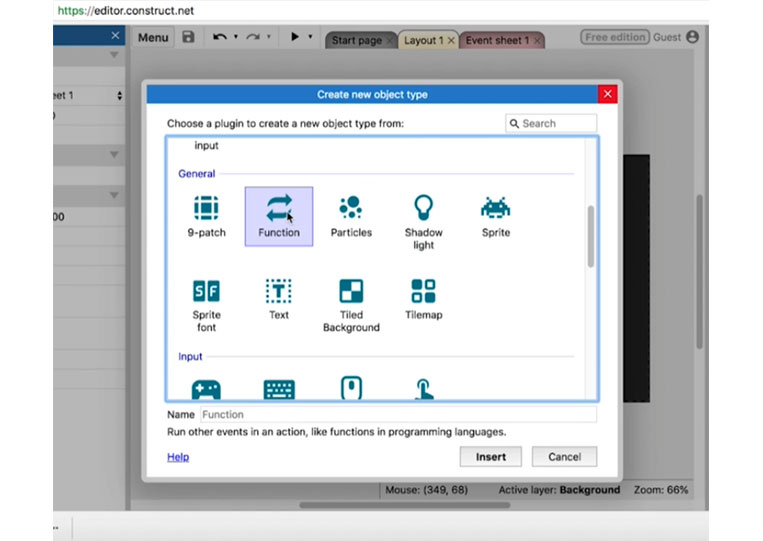Screen dimensions: 763x541
Task: Switch to the Start page tab
Action: pos(357,40)
